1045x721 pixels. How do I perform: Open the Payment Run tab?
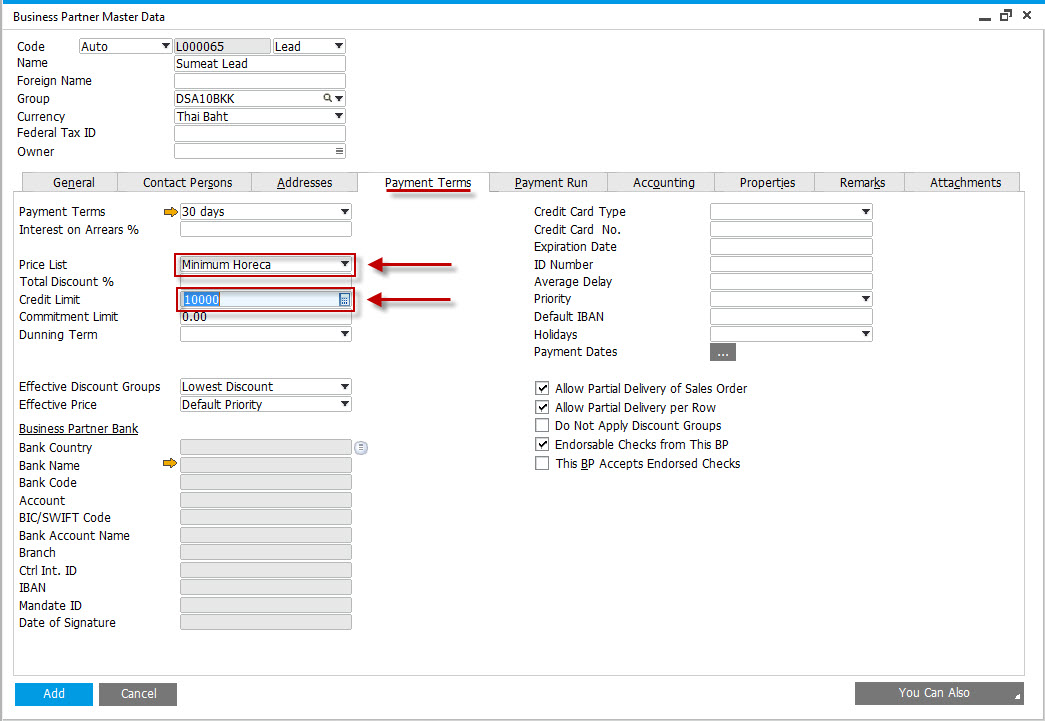click(550, 183)
